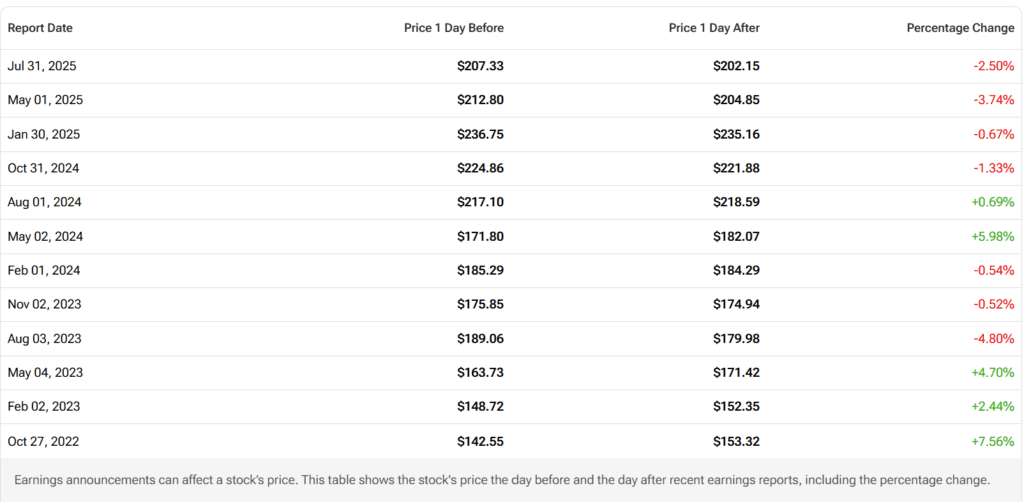Click the Percentage Change column header
1024x502 pixels.
[960, 28]
